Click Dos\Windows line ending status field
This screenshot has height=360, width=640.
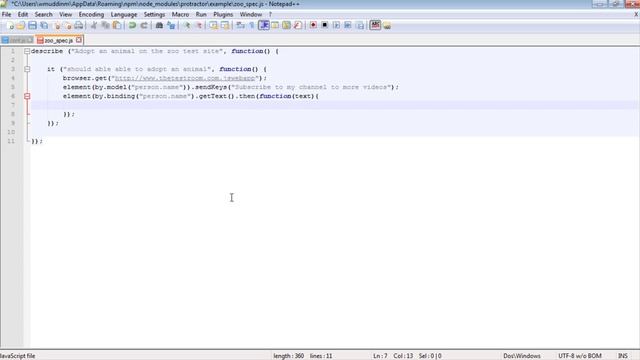pyautogui.click(x=522, y=356)
